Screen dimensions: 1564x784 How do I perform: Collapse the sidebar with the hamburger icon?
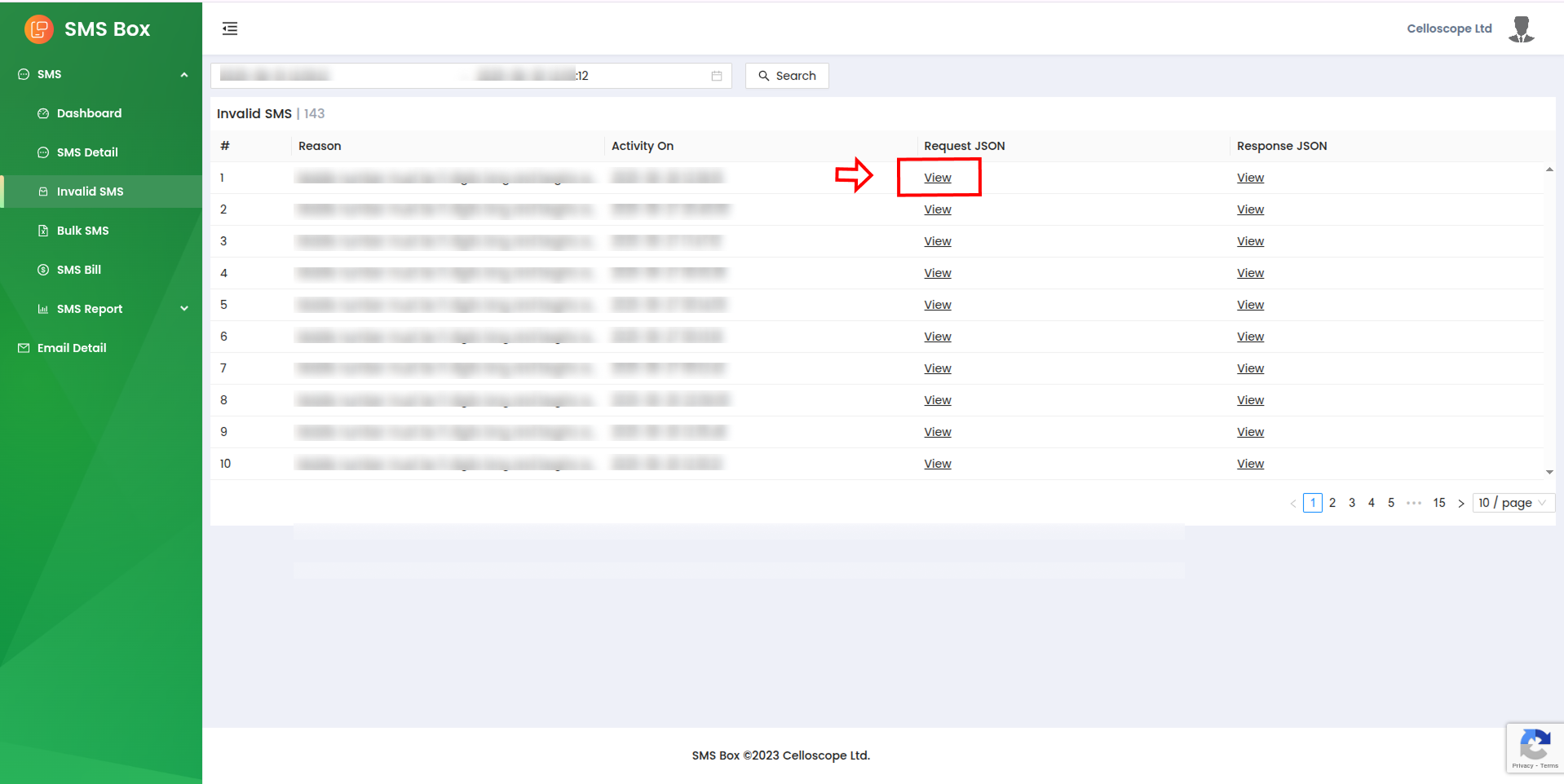point(230,29)
